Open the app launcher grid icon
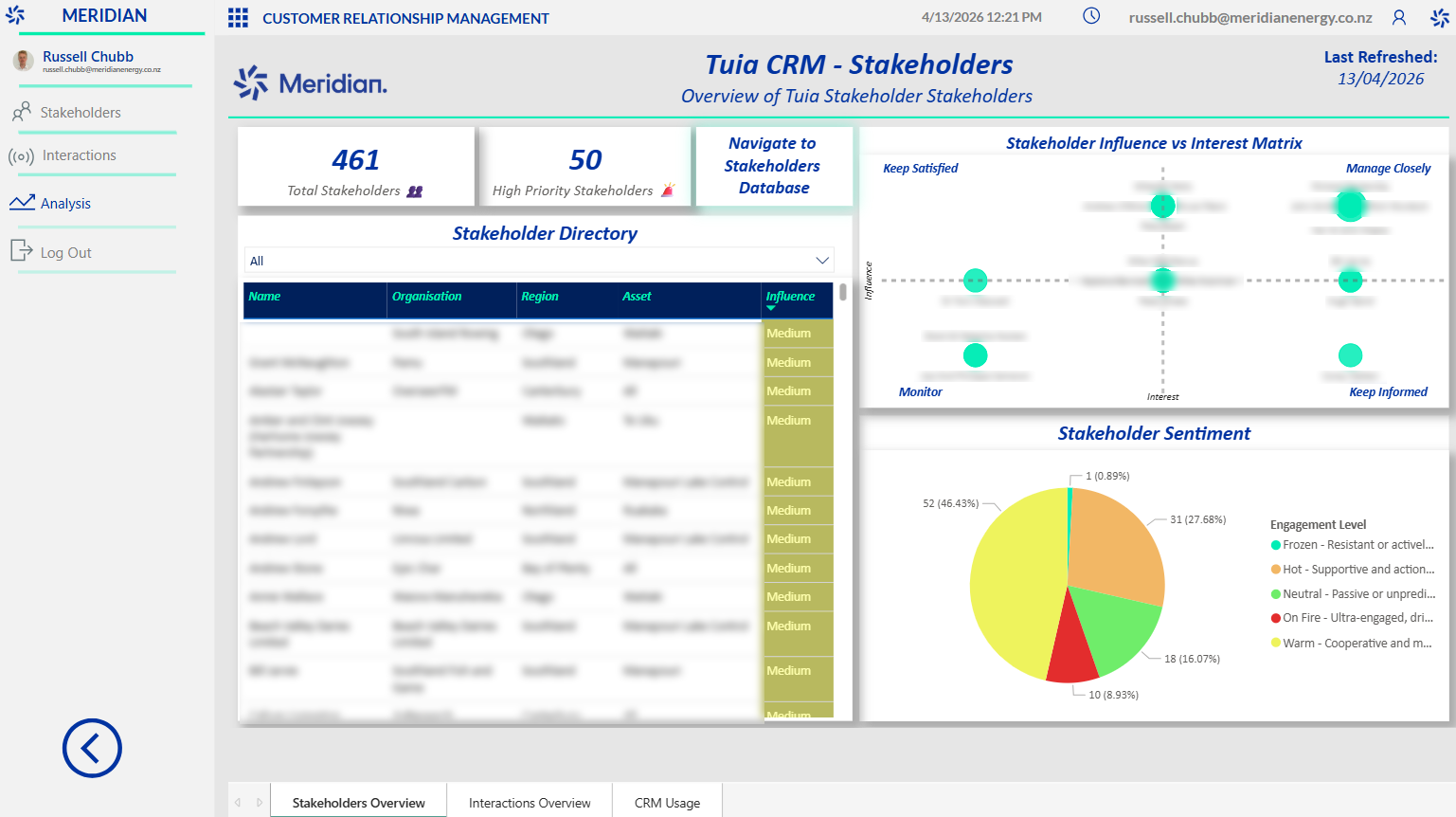 [238, 18]
